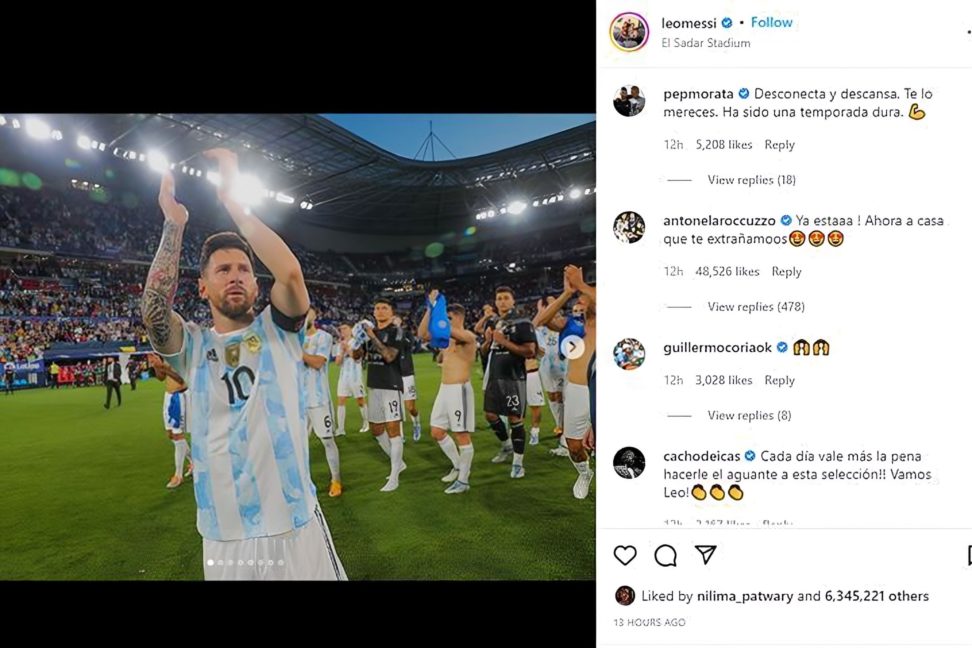
Task: Open guillermocoriaok username link
Action: pos(717,347)
